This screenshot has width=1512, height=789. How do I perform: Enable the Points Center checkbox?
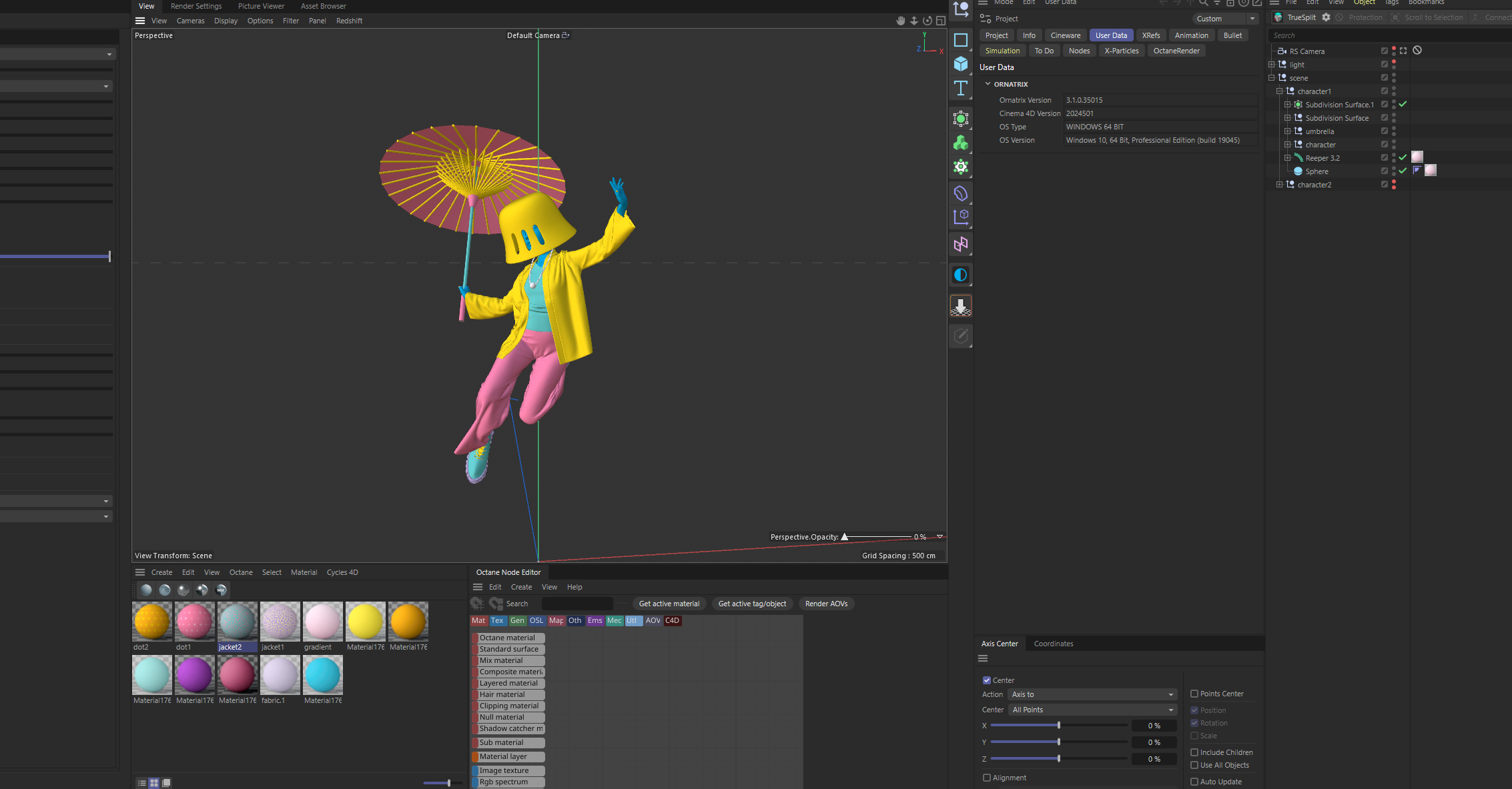1194,694
